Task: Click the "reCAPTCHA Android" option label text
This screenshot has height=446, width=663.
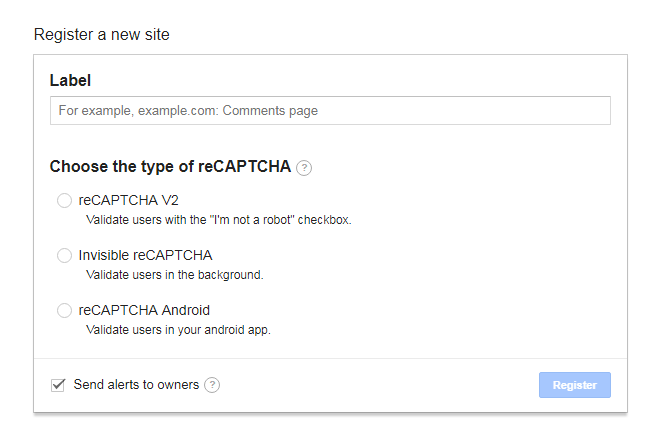Action: 144,310
